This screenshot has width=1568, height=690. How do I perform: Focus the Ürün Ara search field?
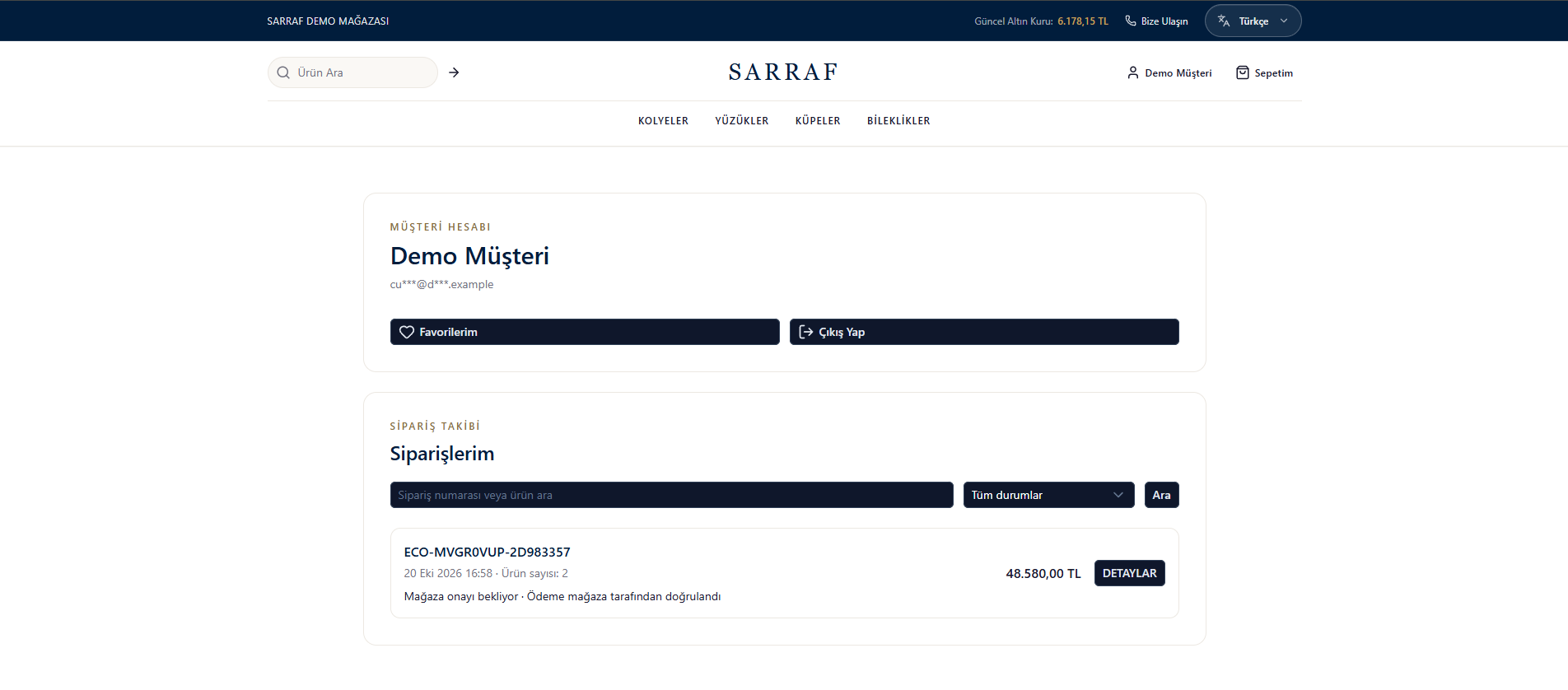(x=352, y=72)
